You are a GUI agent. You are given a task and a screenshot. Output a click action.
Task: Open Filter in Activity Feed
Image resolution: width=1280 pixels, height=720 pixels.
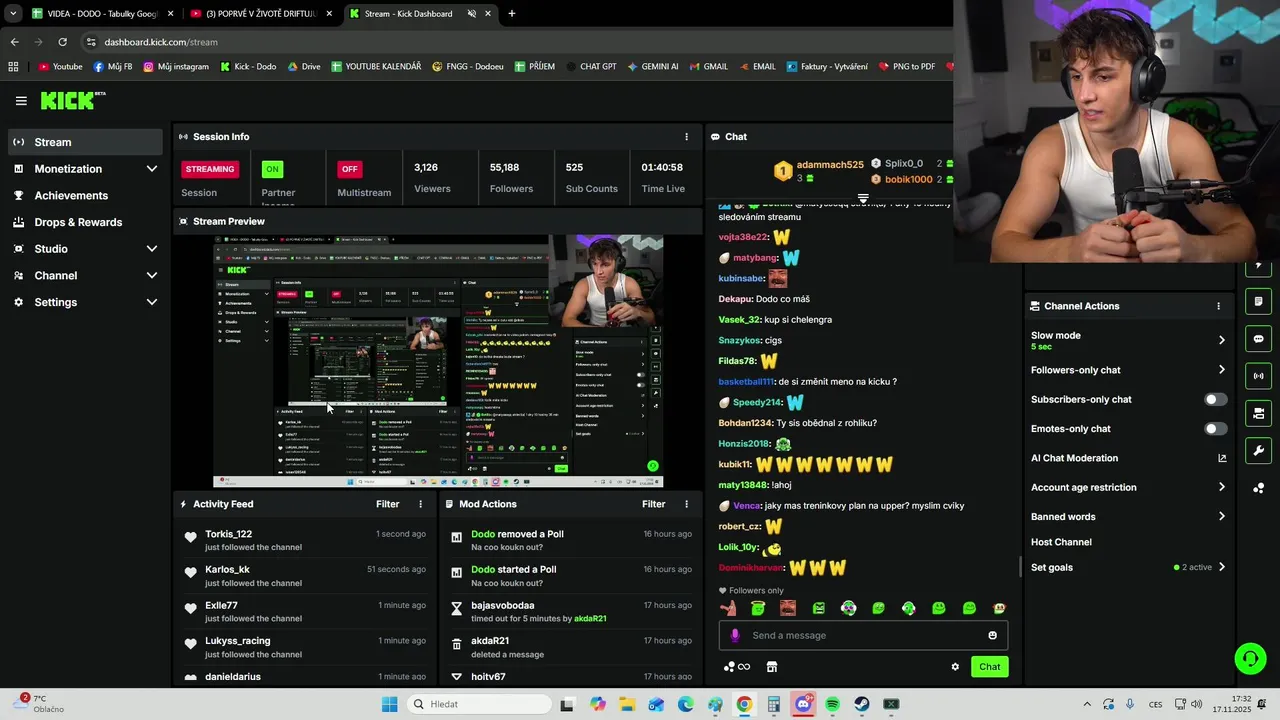click(387, 504)
